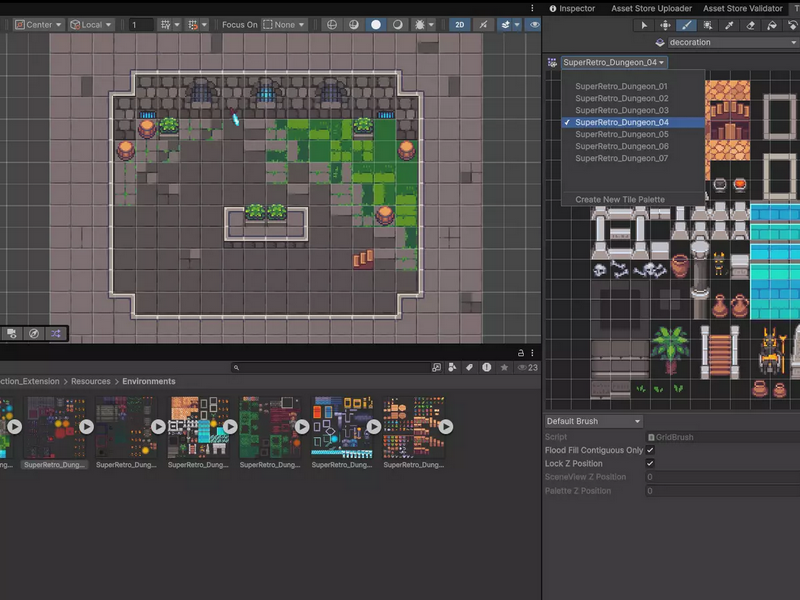Click the snap increment icon in Scene toolbar
This screenshot has height=600, width=800.
pyautogui.click(x=192, y=24)
